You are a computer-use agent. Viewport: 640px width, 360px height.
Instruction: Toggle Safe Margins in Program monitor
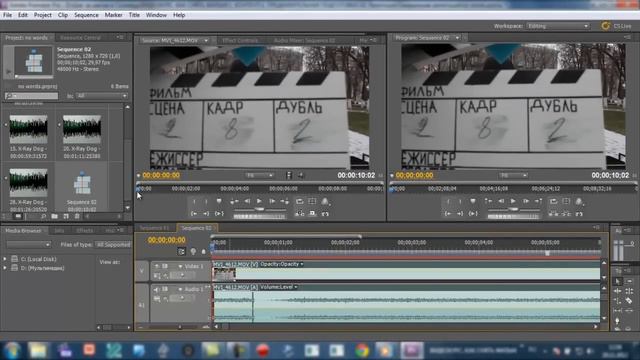click(x=567, y=201)
